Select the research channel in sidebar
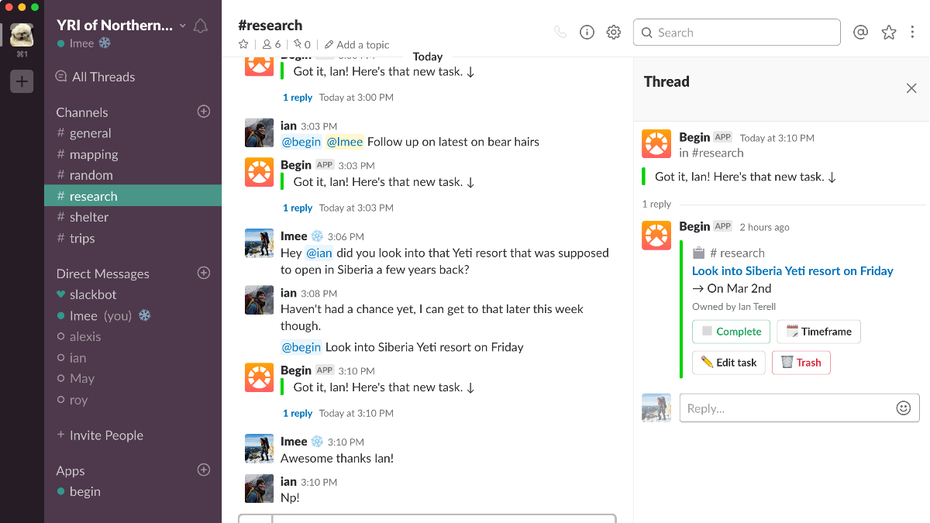 133,196
